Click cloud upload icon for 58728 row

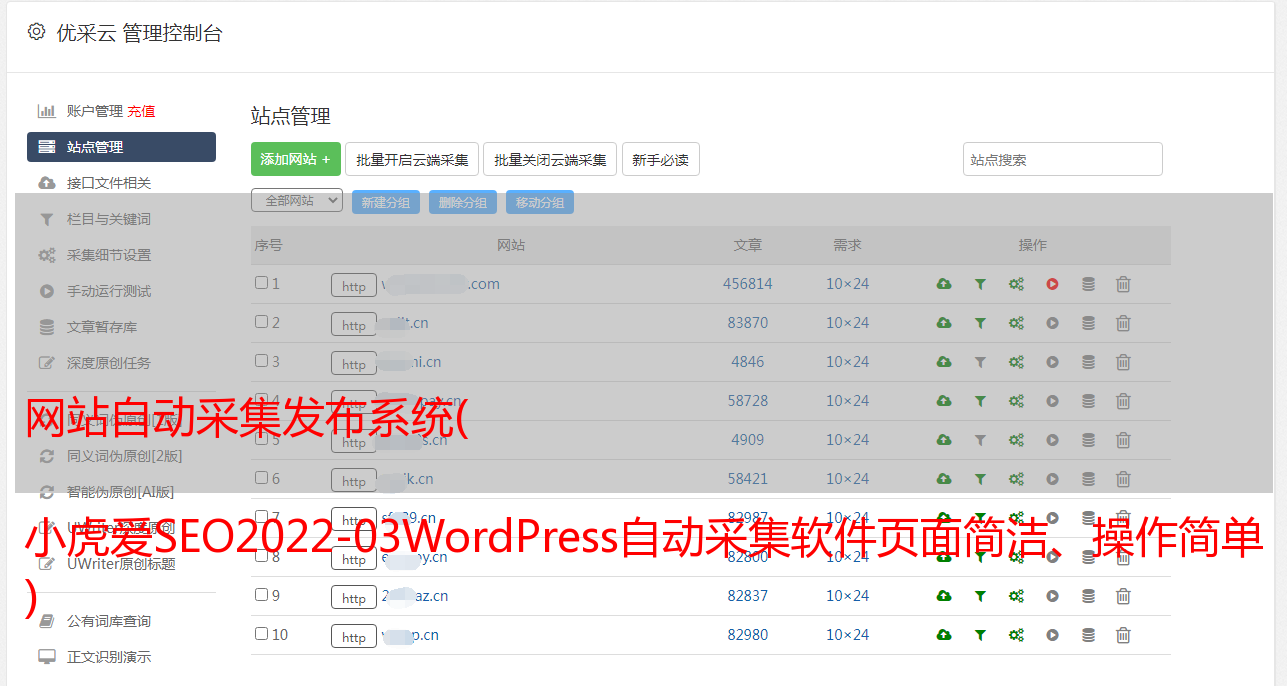[x=944, y=401]
